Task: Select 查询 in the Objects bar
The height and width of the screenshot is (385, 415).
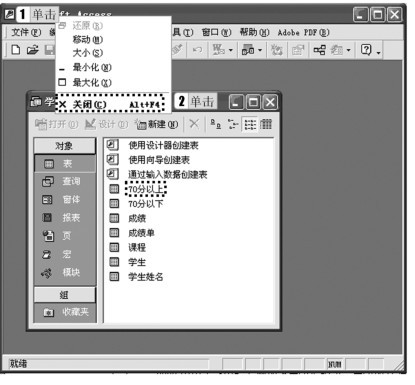Action: tap(65, 181)
